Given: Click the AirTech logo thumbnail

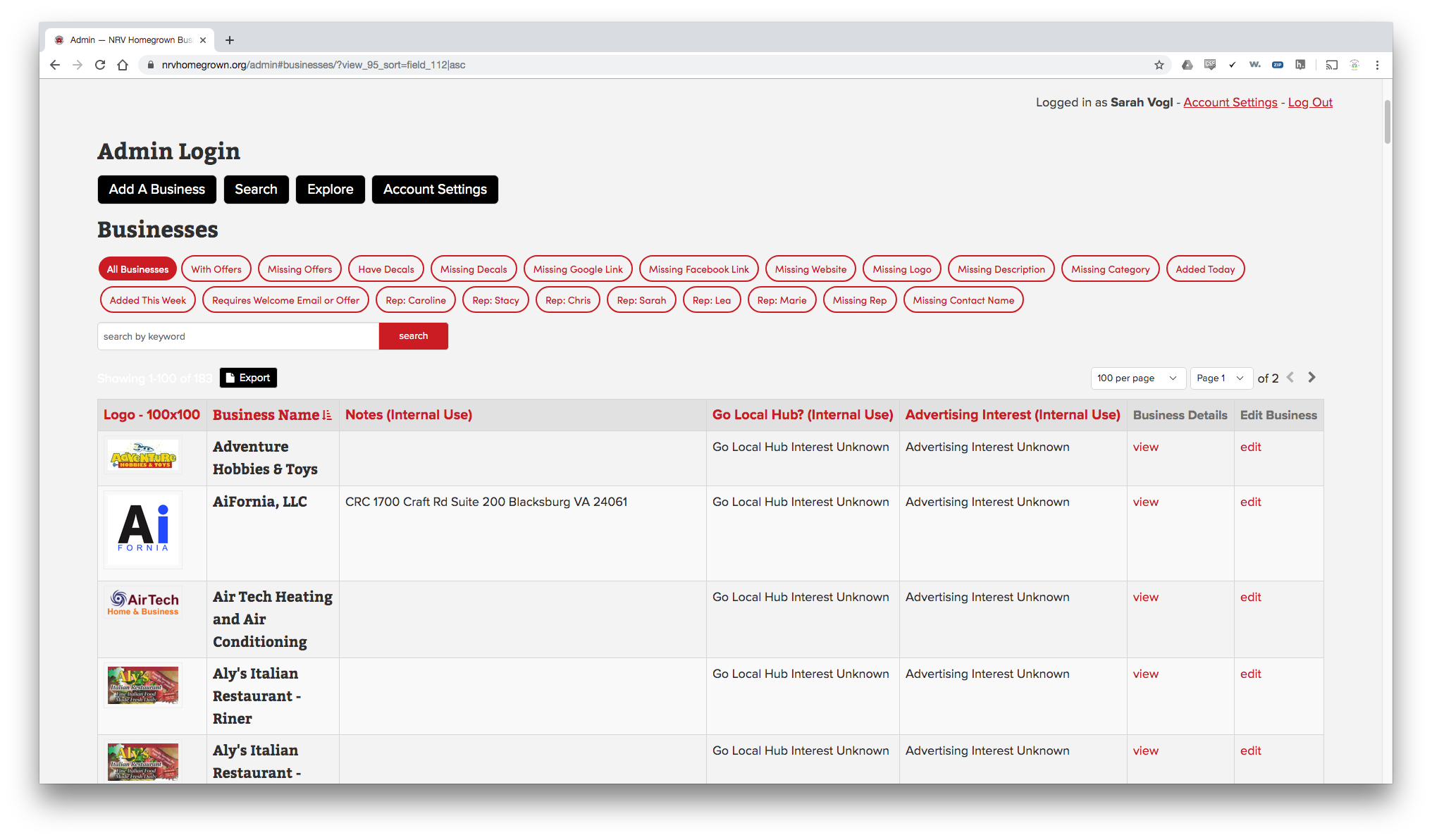Looking at the screenshot, I should coord(143,603).
